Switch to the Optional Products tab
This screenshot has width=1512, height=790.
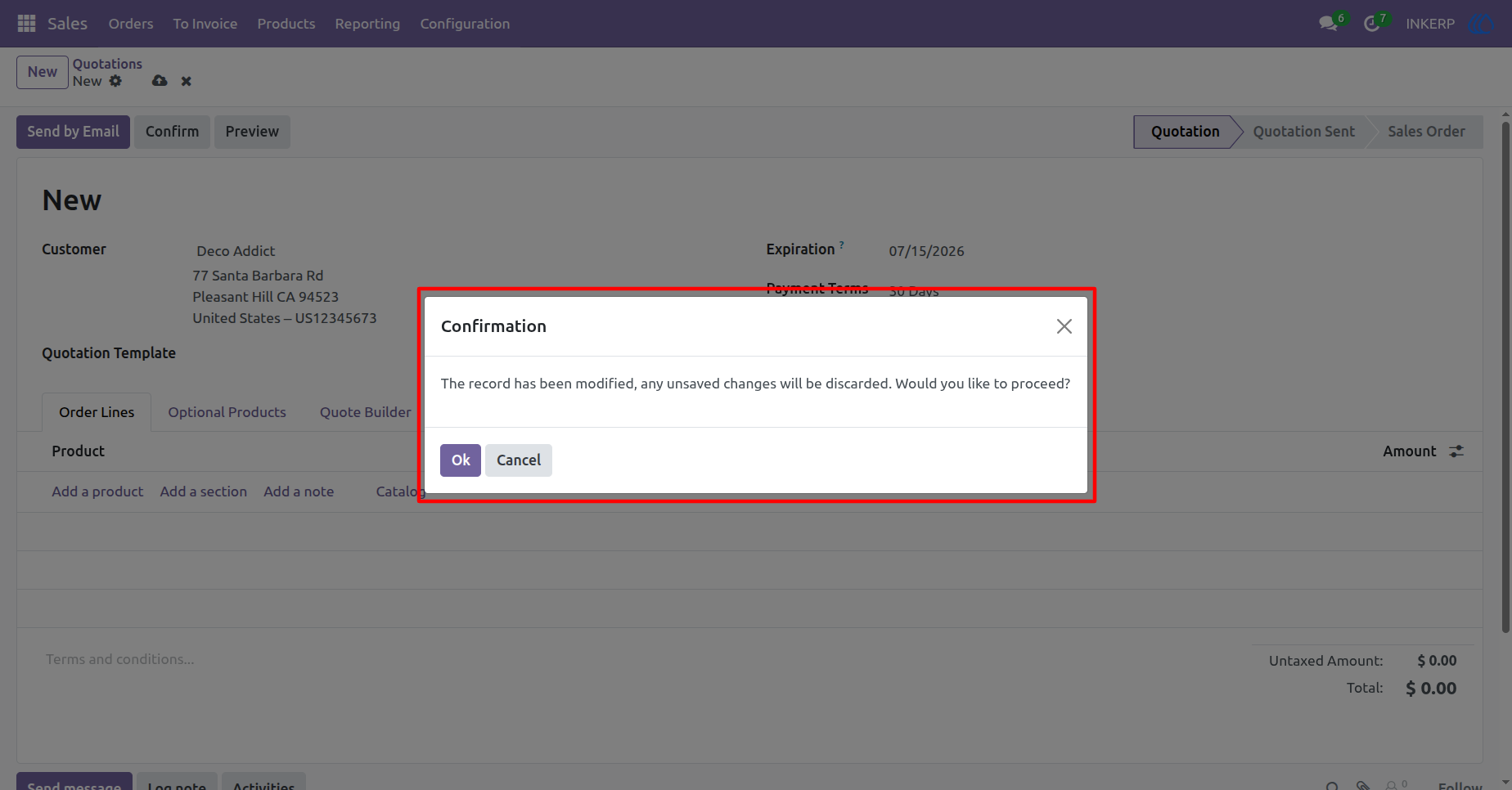click(227, 412)
